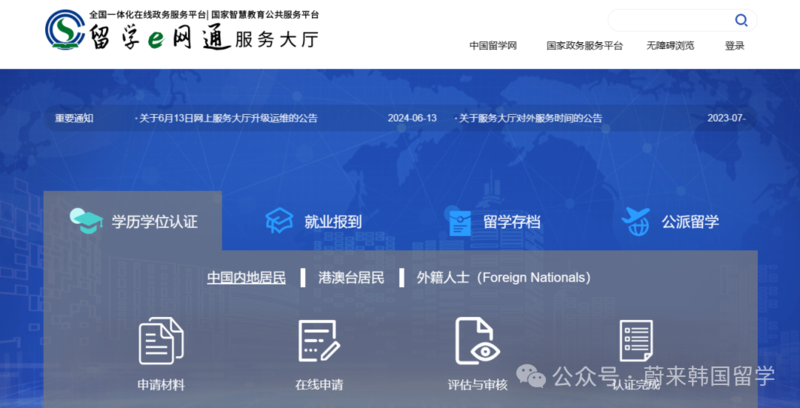Enable 无障碍浏览 accessibility mode

coord(669,46)
